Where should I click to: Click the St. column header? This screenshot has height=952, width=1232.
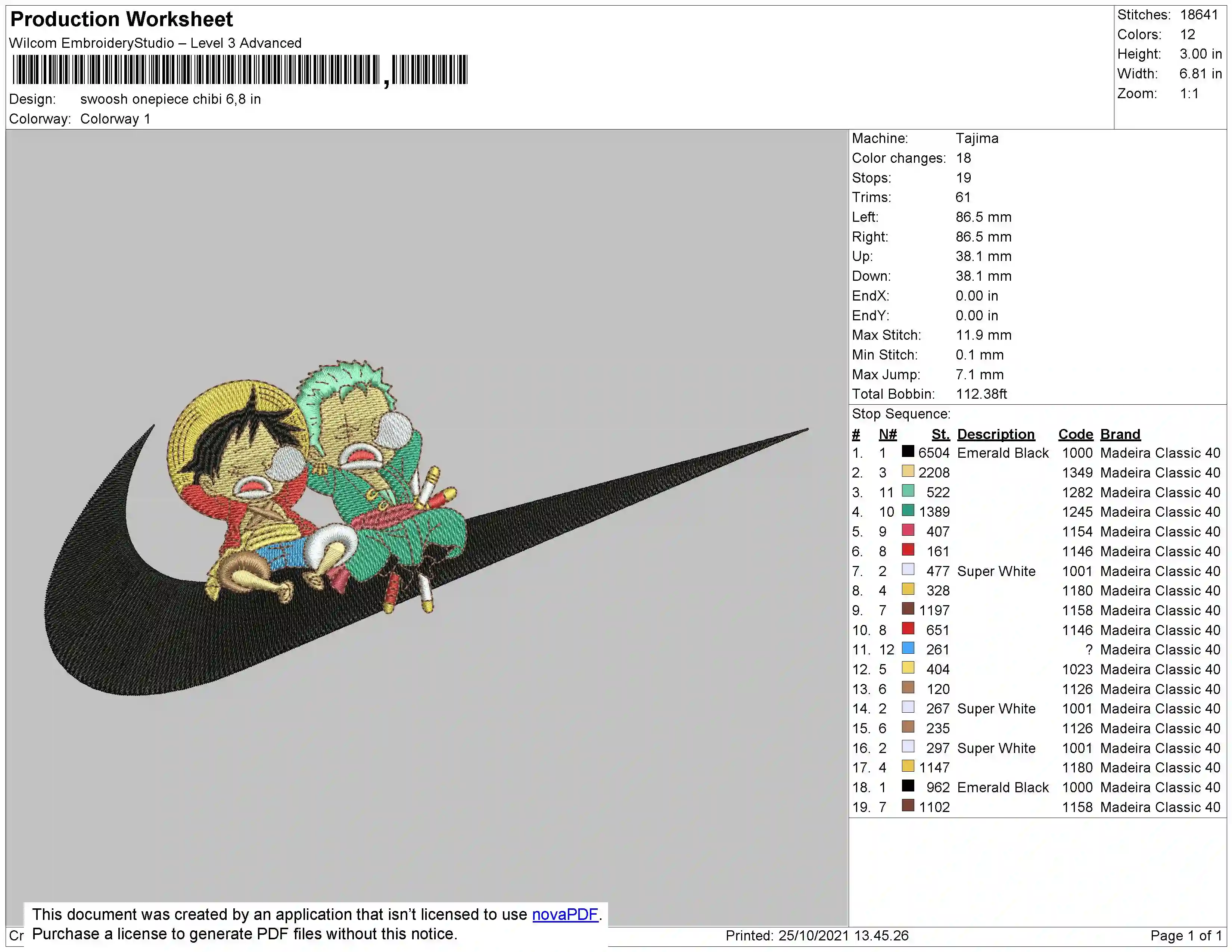[940, 434]
